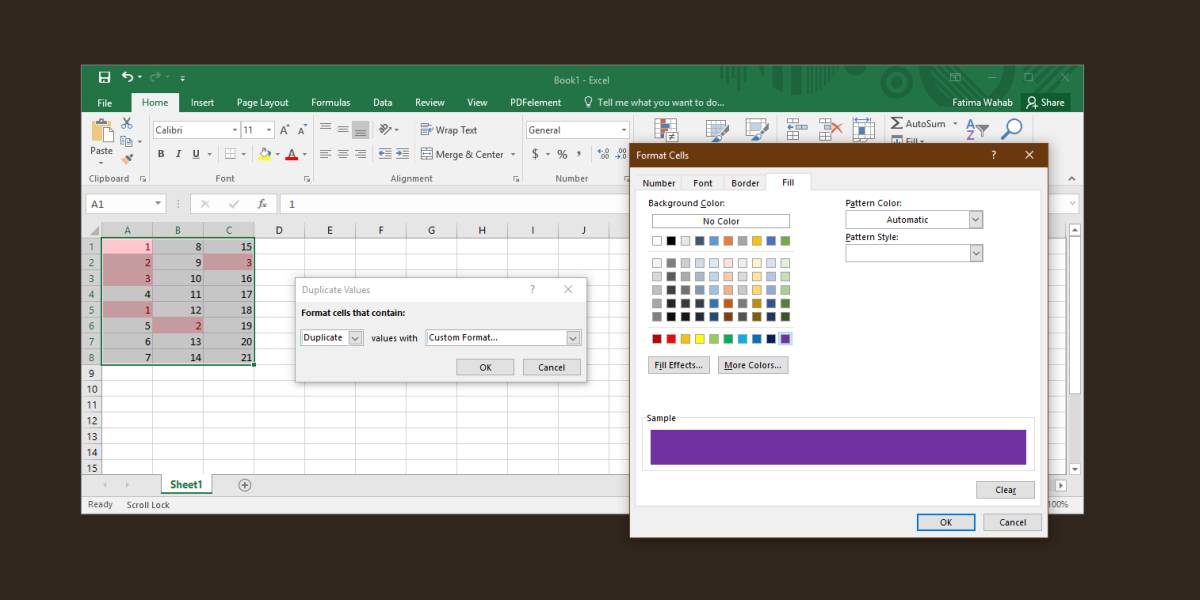Image resolution: width=1200 pixels, height=600 pixels.
Task: Click the formula bar input
Action: pyautogui.click(x=674, y=203)
